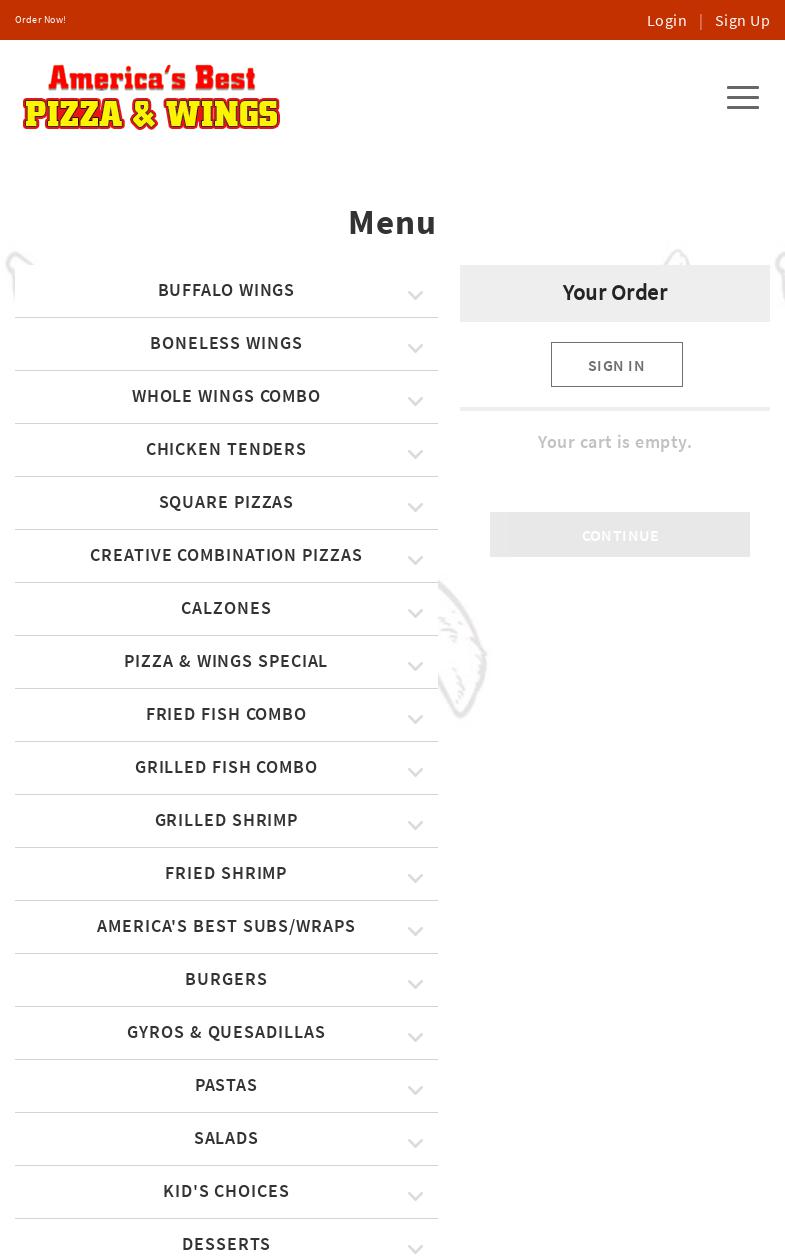Click the Order Now! link
Screen dimensions: 785x1256
(40, 20)
